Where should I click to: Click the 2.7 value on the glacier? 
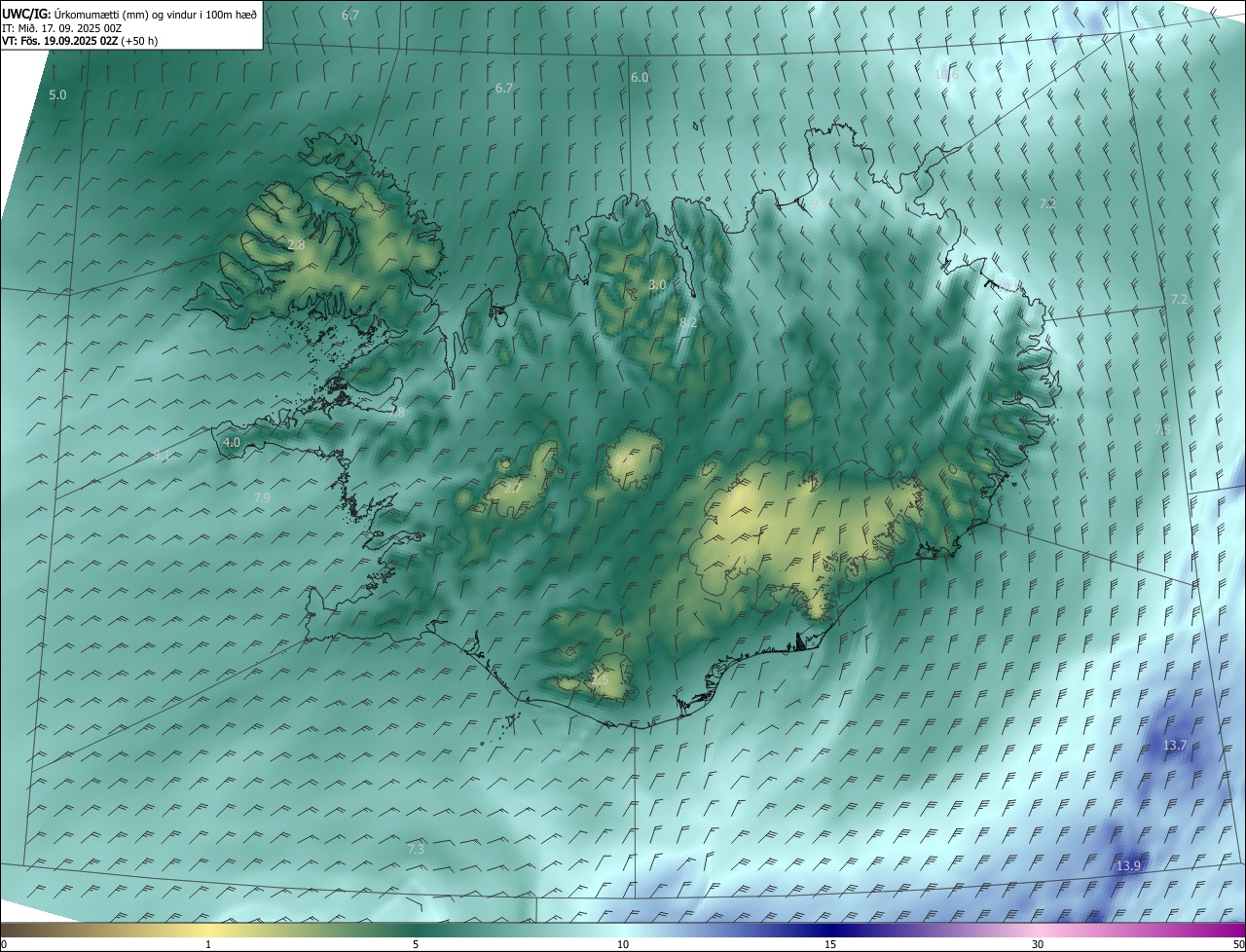point(513,488)
